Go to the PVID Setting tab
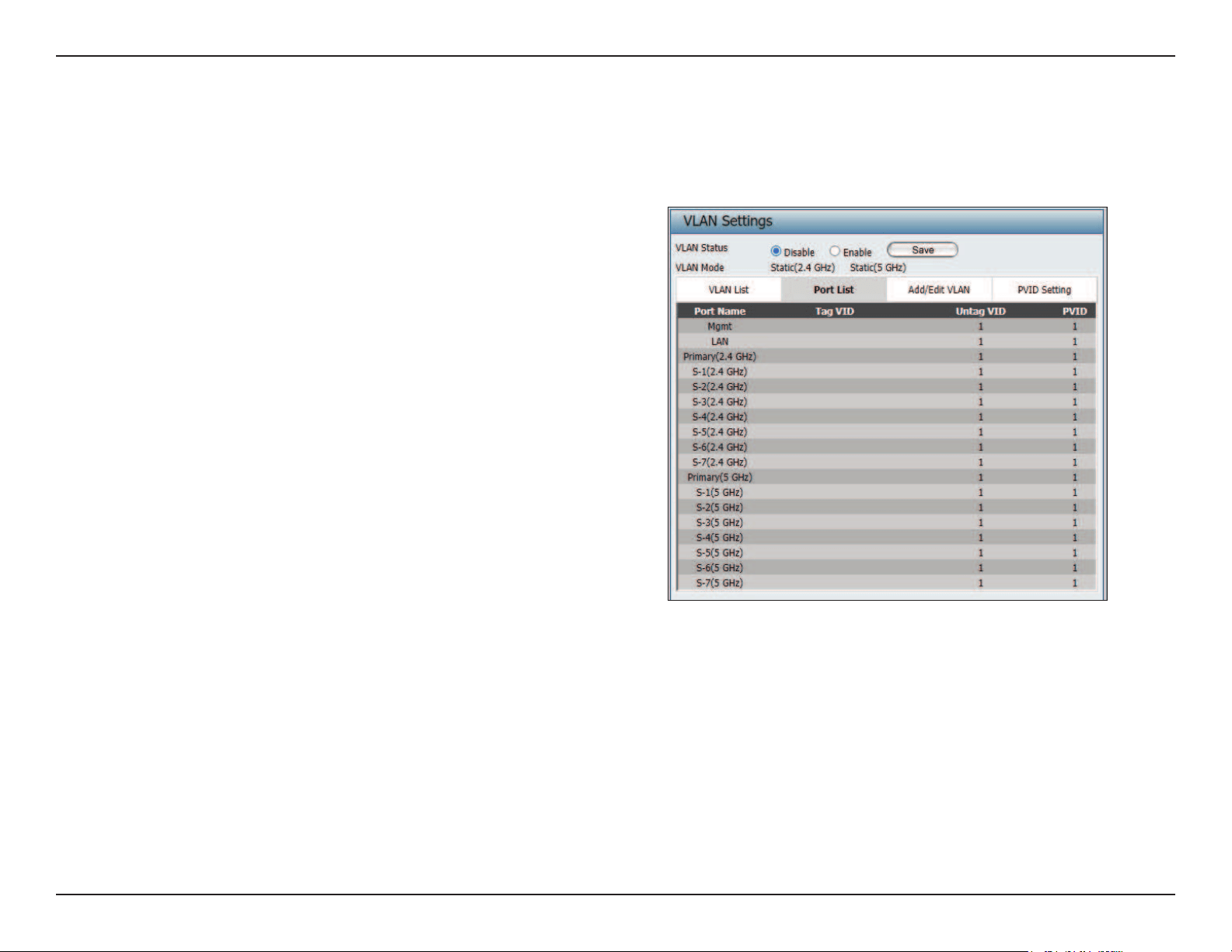Image resolution: width=1232 pixels, height=952 pixels. coord(1044,290)
